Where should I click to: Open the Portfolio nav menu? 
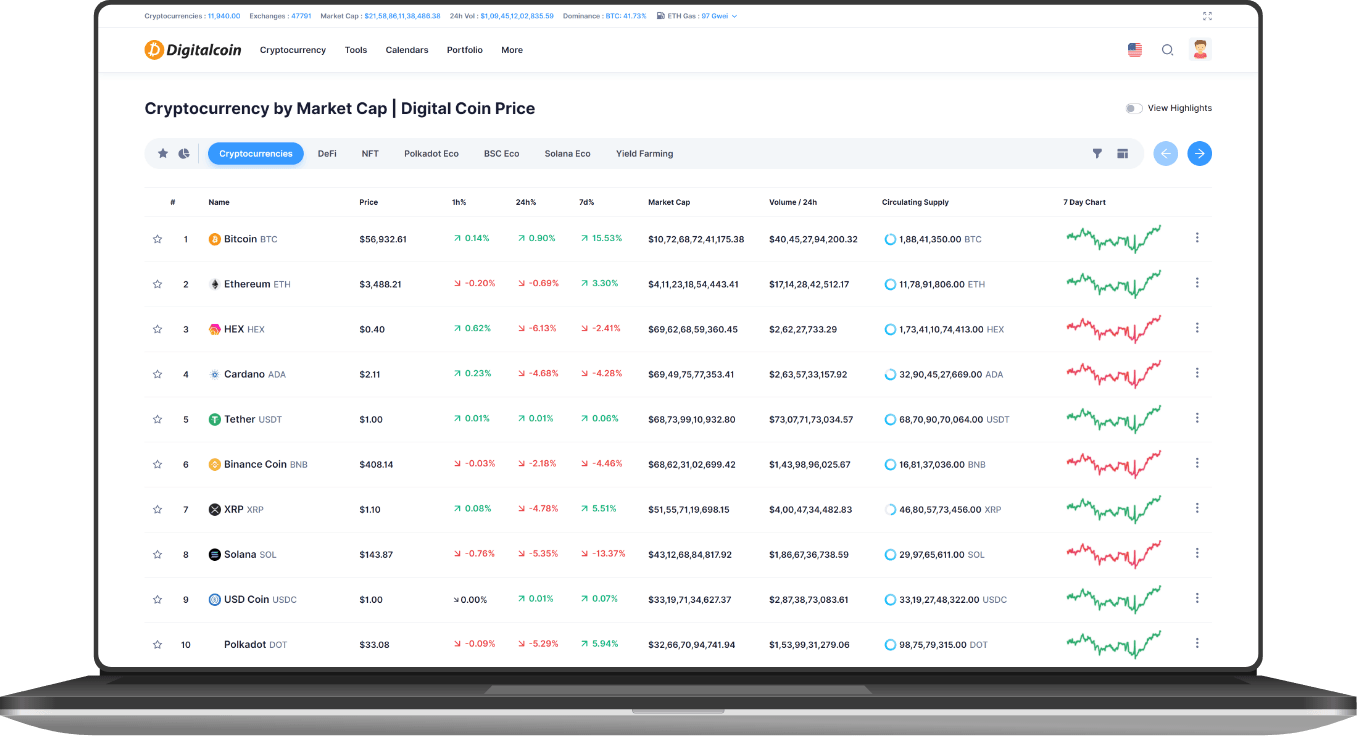(465, 50)
